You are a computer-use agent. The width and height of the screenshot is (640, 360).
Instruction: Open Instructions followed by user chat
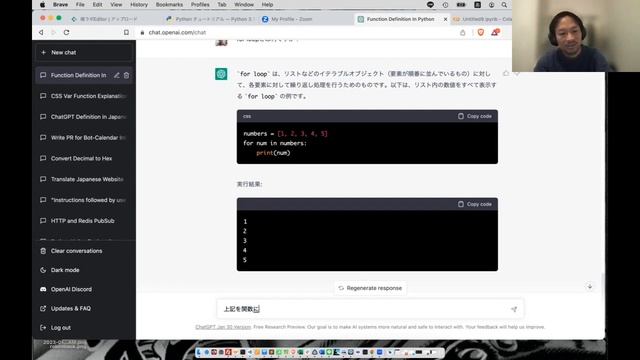coord(84,200)
